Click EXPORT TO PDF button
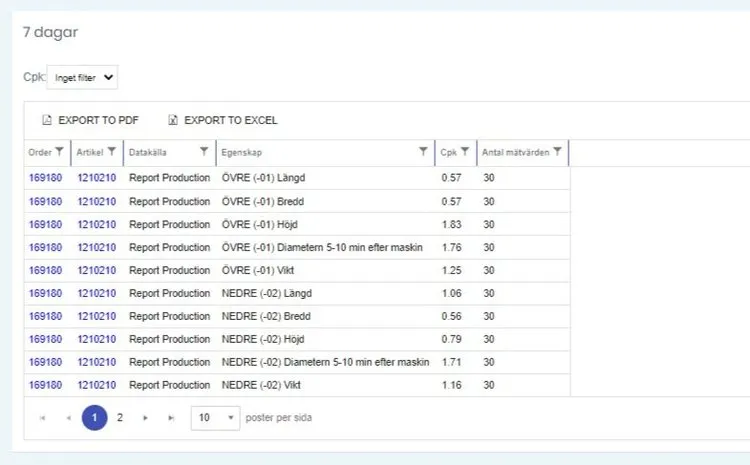 pyautogui.click(x=90, y=120)
